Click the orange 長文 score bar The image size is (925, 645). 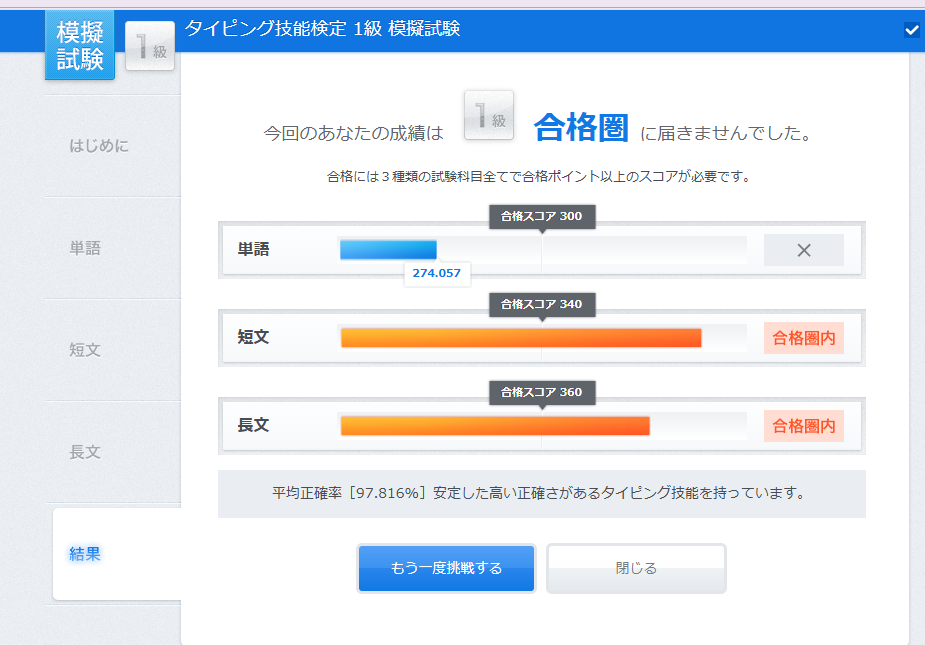click(x=495, y=425)
